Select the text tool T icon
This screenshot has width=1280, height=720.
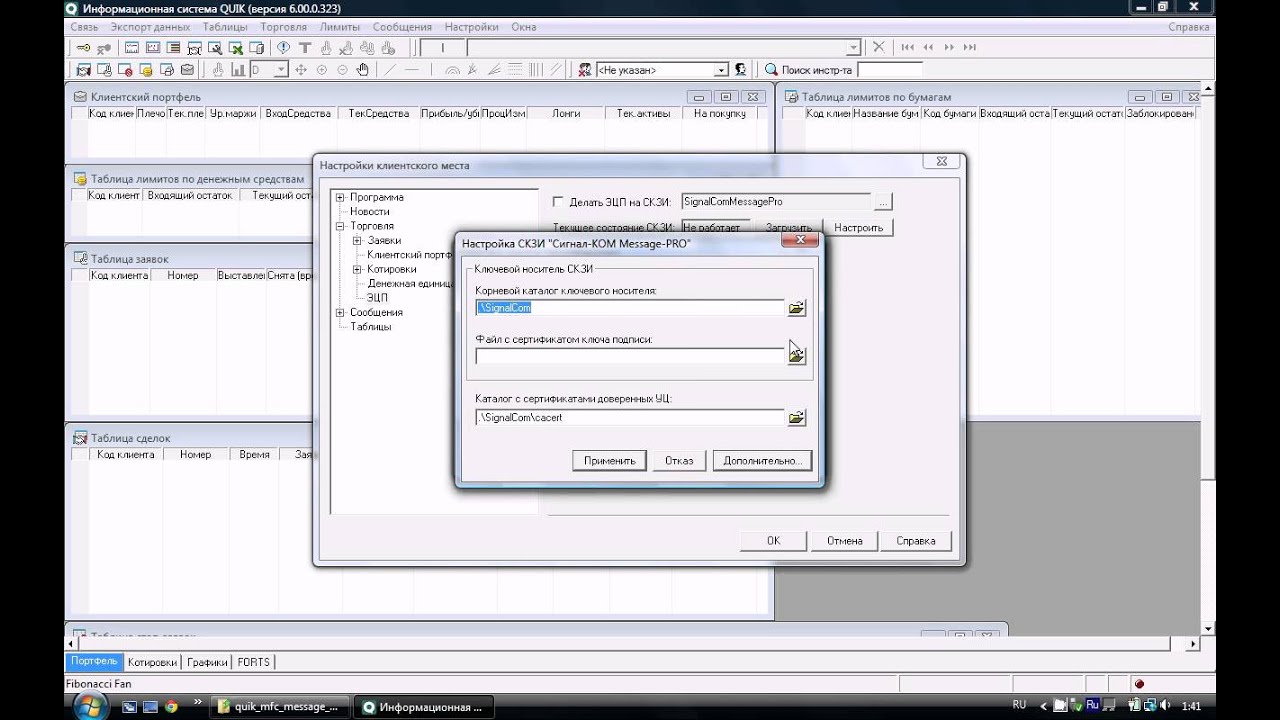click(305, 47)
